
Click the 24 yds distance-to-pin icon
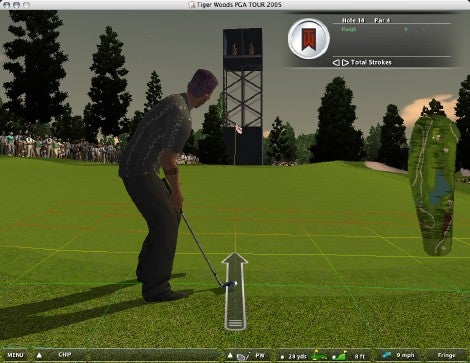[x=318, y=356]
